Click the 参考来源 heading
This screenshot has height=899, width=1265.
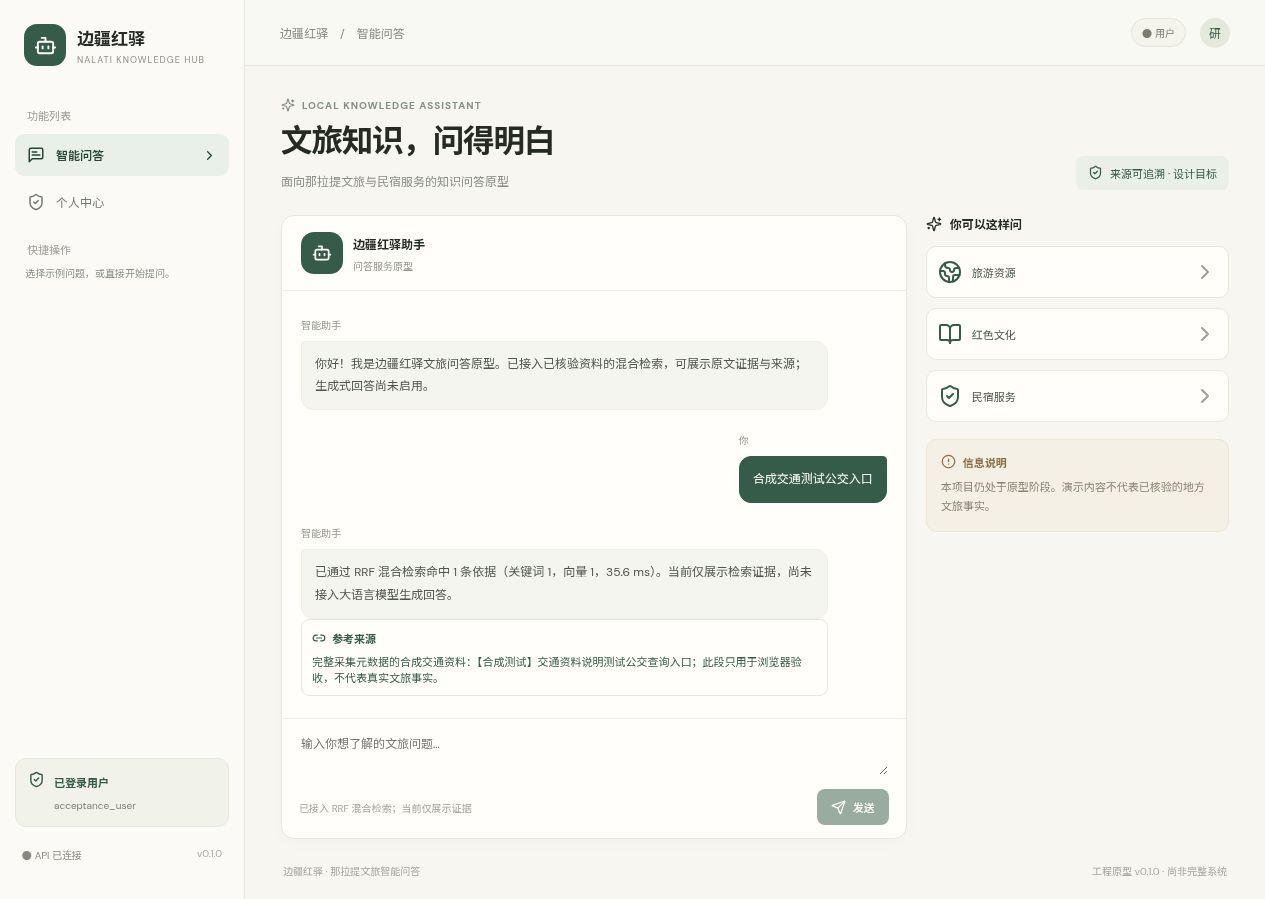pos(354,638)
